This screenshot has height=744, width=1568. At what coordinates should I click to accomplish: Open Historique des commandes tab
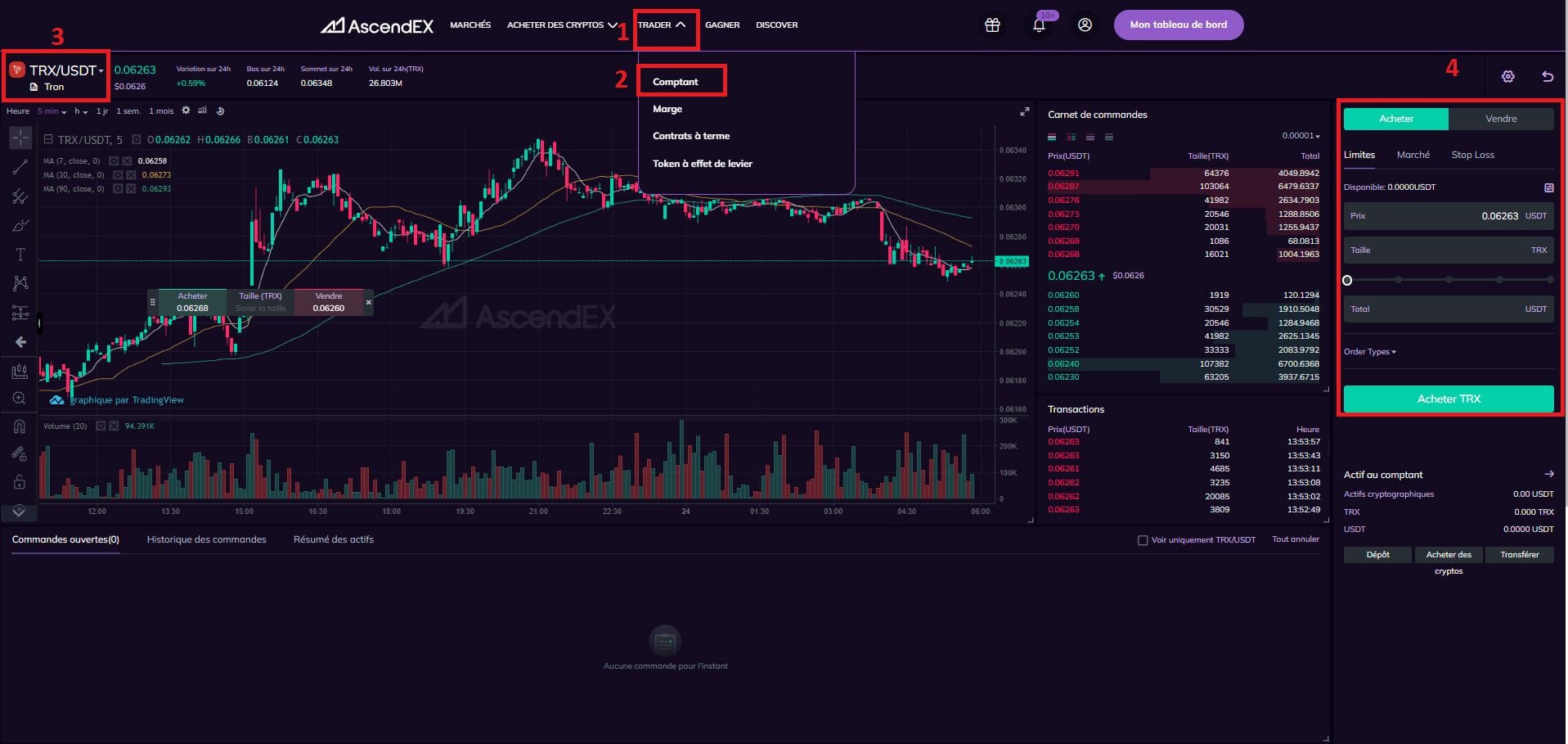point(207,539)
